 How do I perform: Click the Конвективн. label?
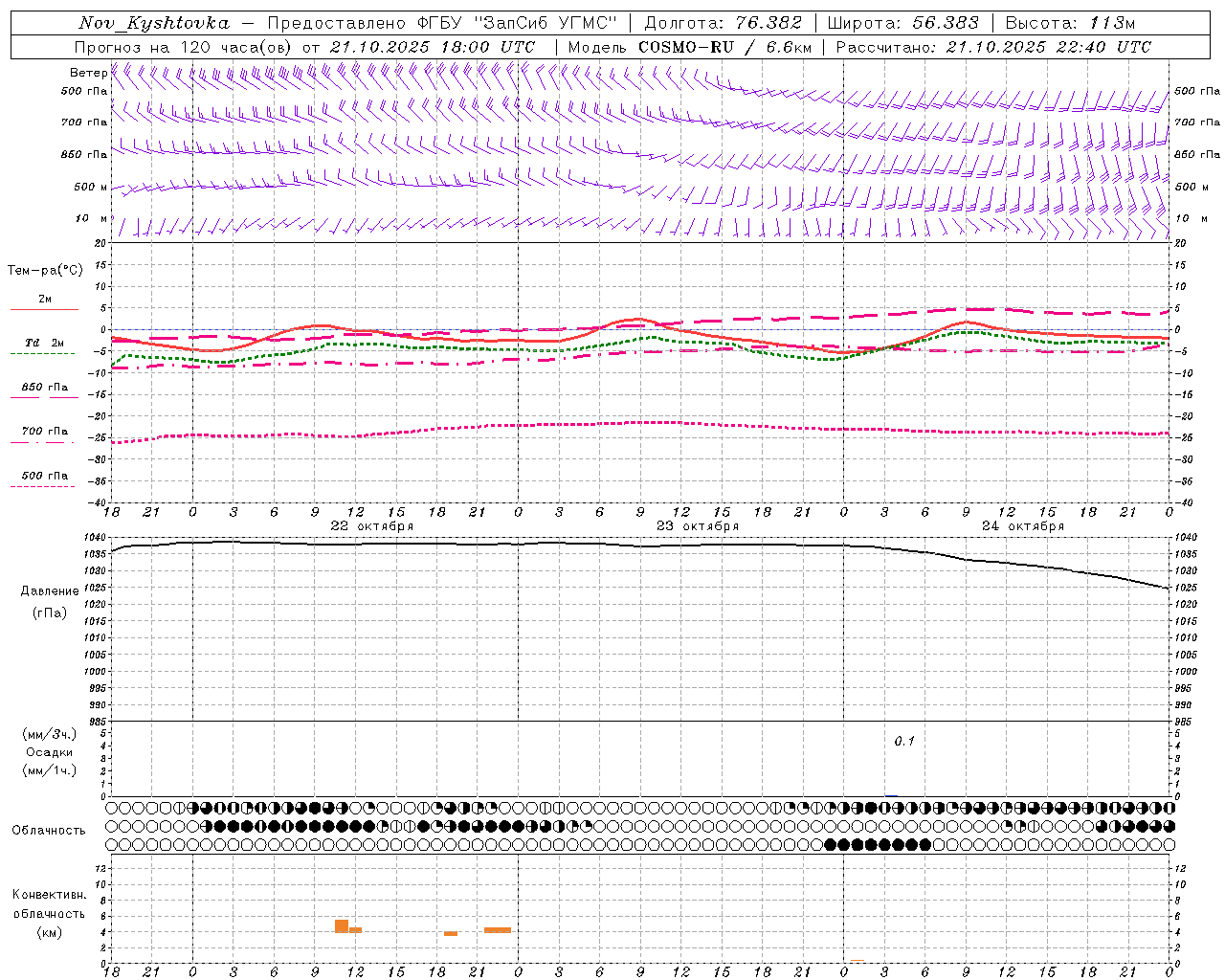49,894
